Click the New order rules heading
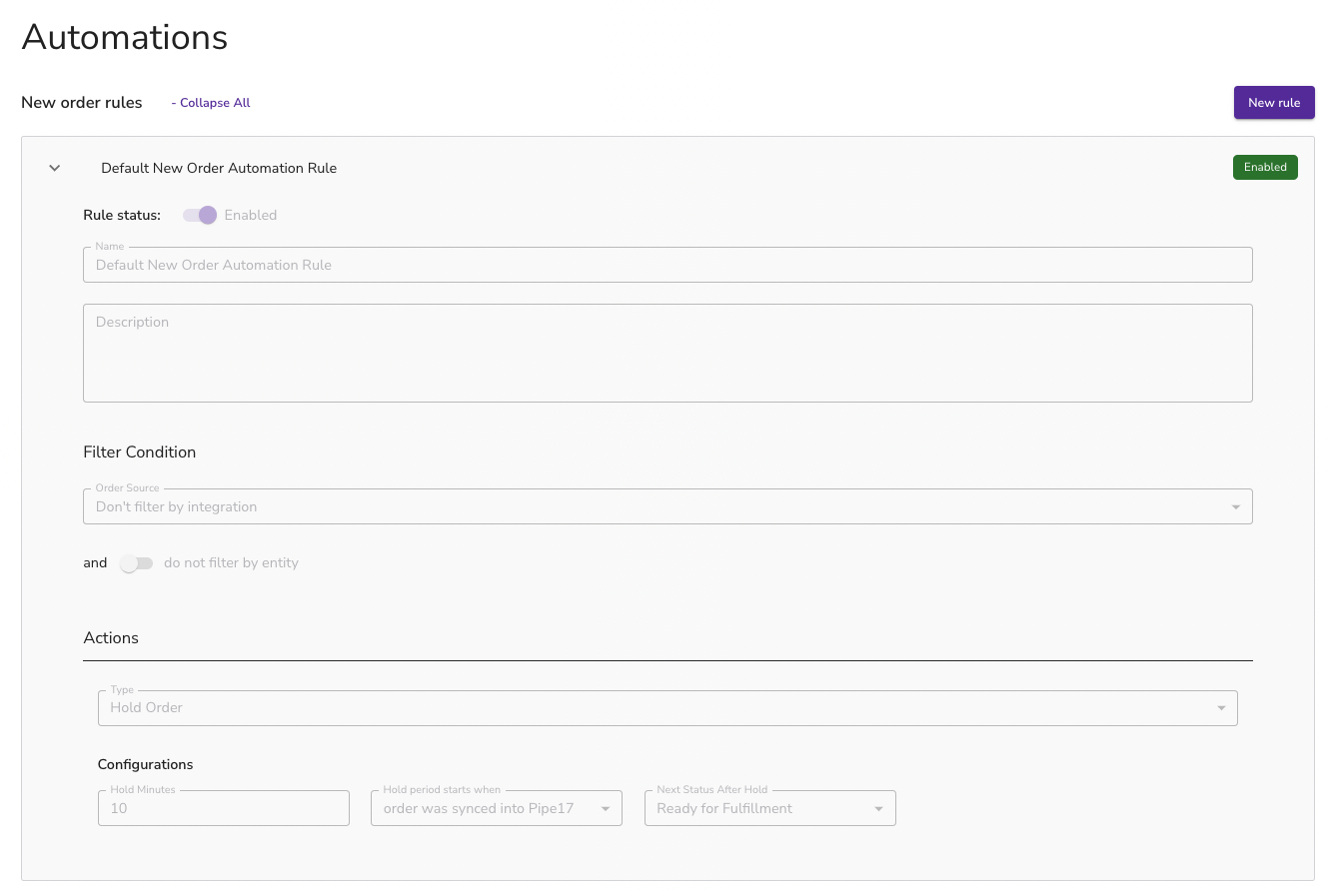Screen dimensions: 1331x896 82,103
